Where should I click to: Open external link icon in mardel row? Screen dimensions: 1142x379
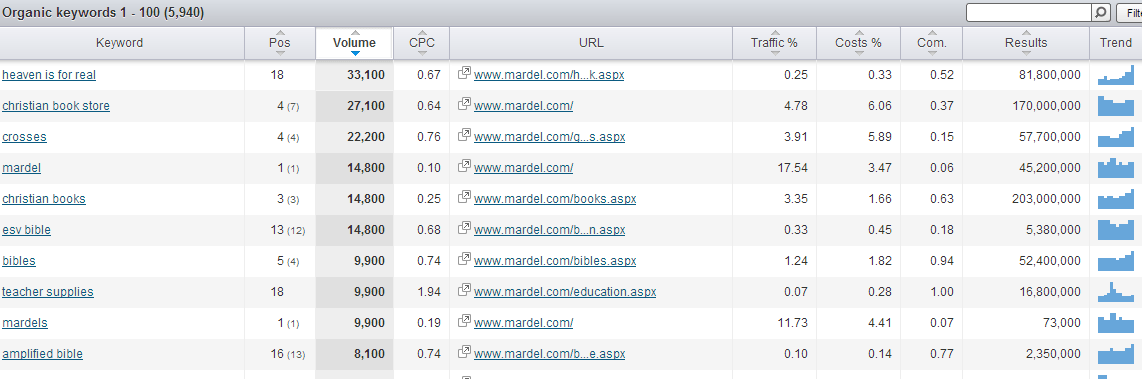463,167
